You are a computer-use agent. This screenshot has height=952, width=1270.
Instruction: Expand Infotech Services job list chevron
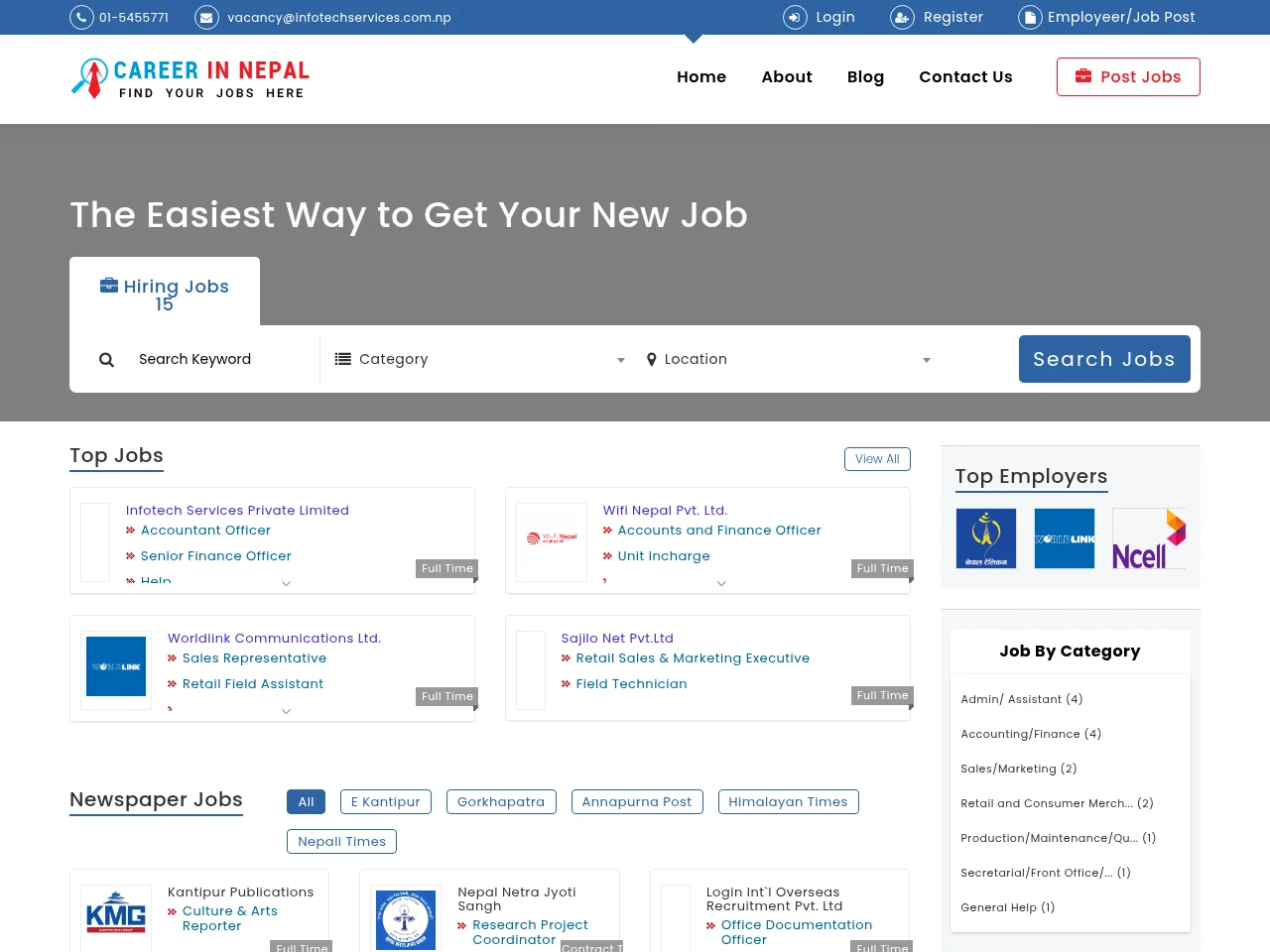(x=286, y=584)
